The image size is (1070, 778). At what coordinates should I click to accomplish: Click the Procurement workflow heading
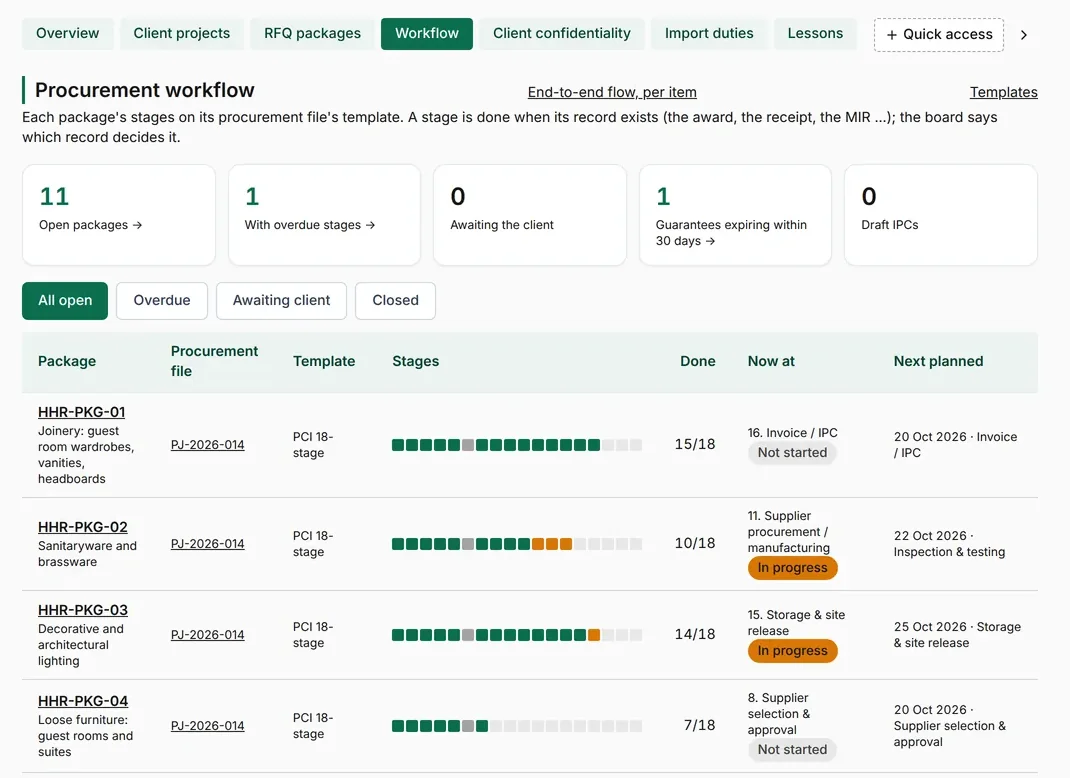(x=145, y=90)
